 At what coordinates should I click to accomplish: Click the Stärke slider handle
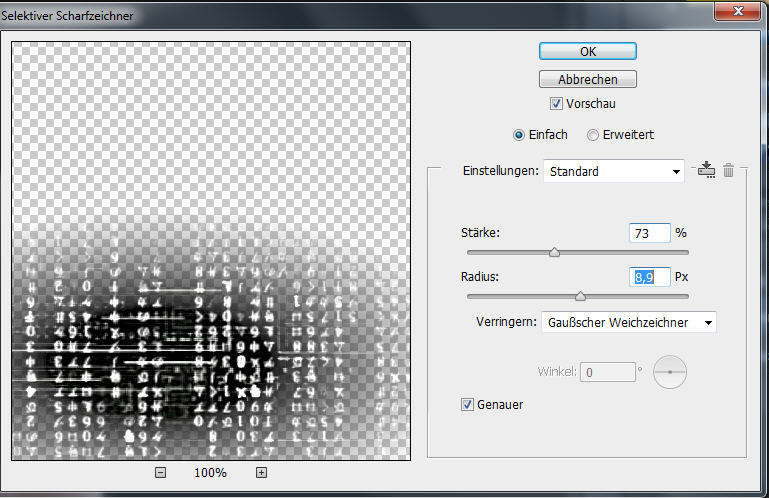[x=554, y=253]
